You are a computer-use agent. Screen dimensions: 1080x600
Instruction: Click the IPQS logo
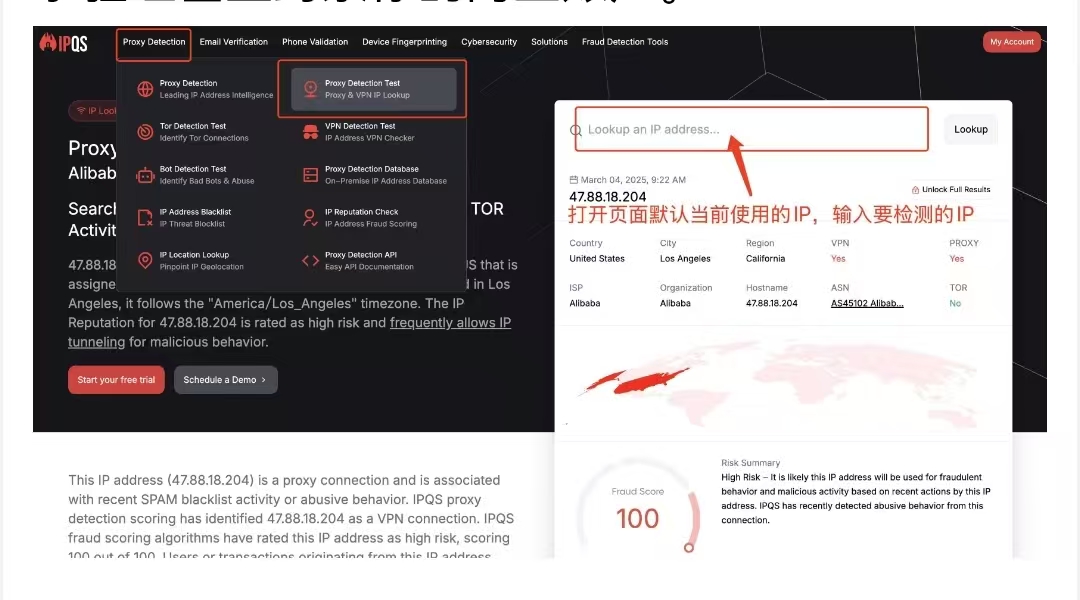point(63,43)
